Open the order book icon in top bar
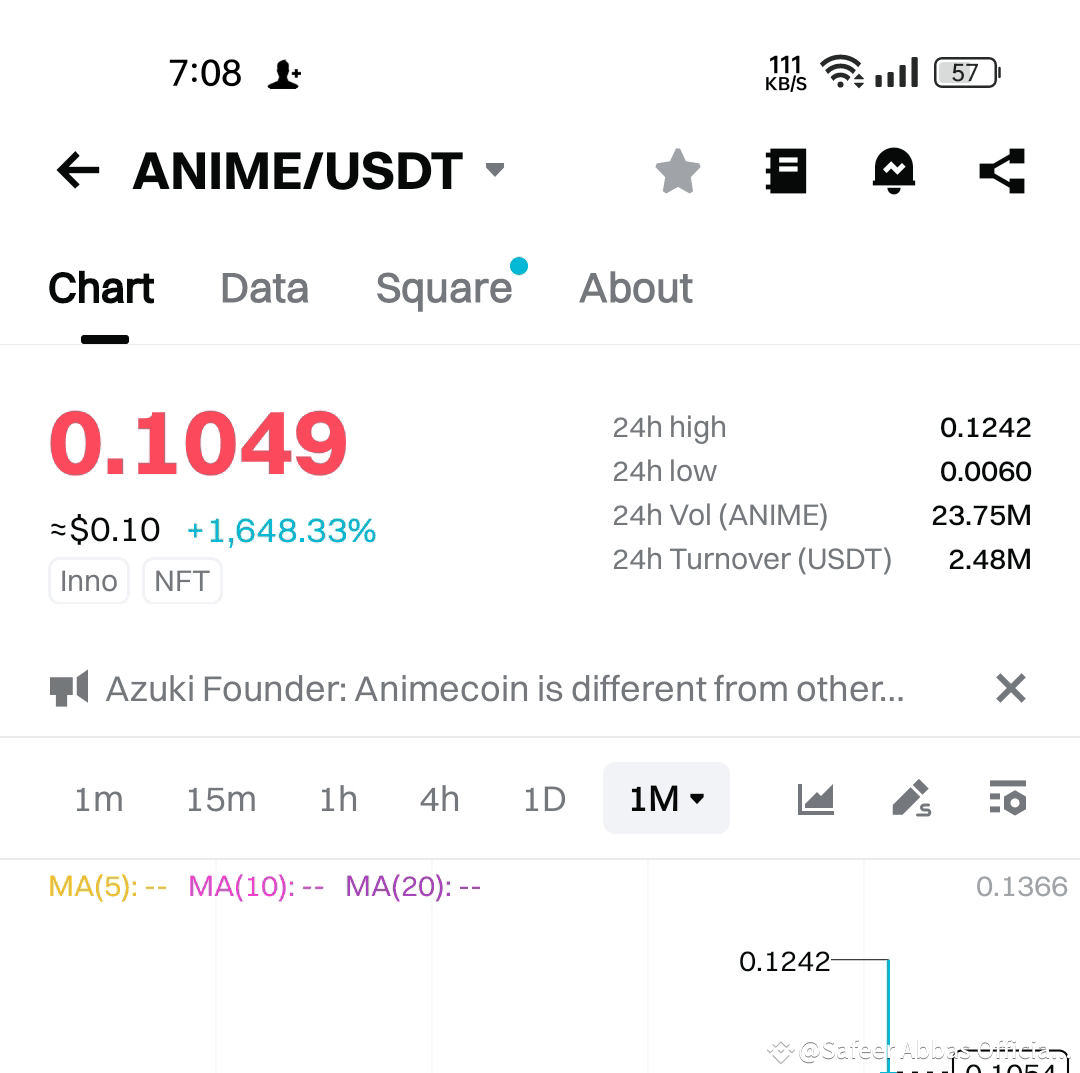 tap(786, 170)
